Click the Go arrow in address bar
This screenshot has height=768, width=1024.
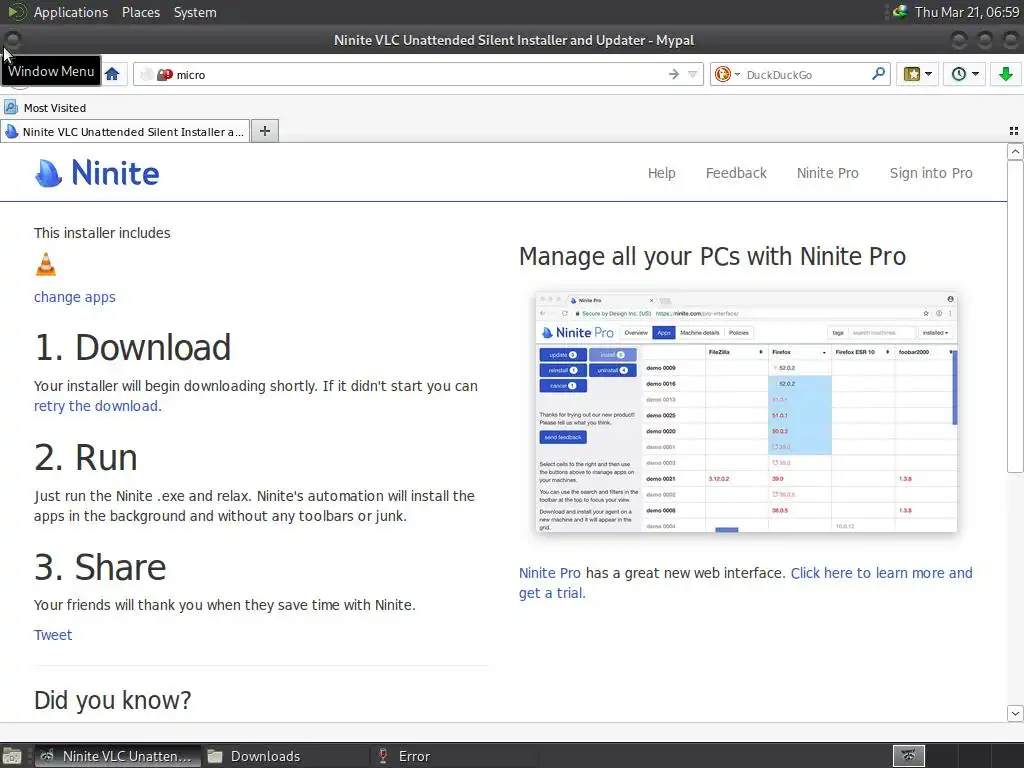pyautogui.click(x=674, y=74)
